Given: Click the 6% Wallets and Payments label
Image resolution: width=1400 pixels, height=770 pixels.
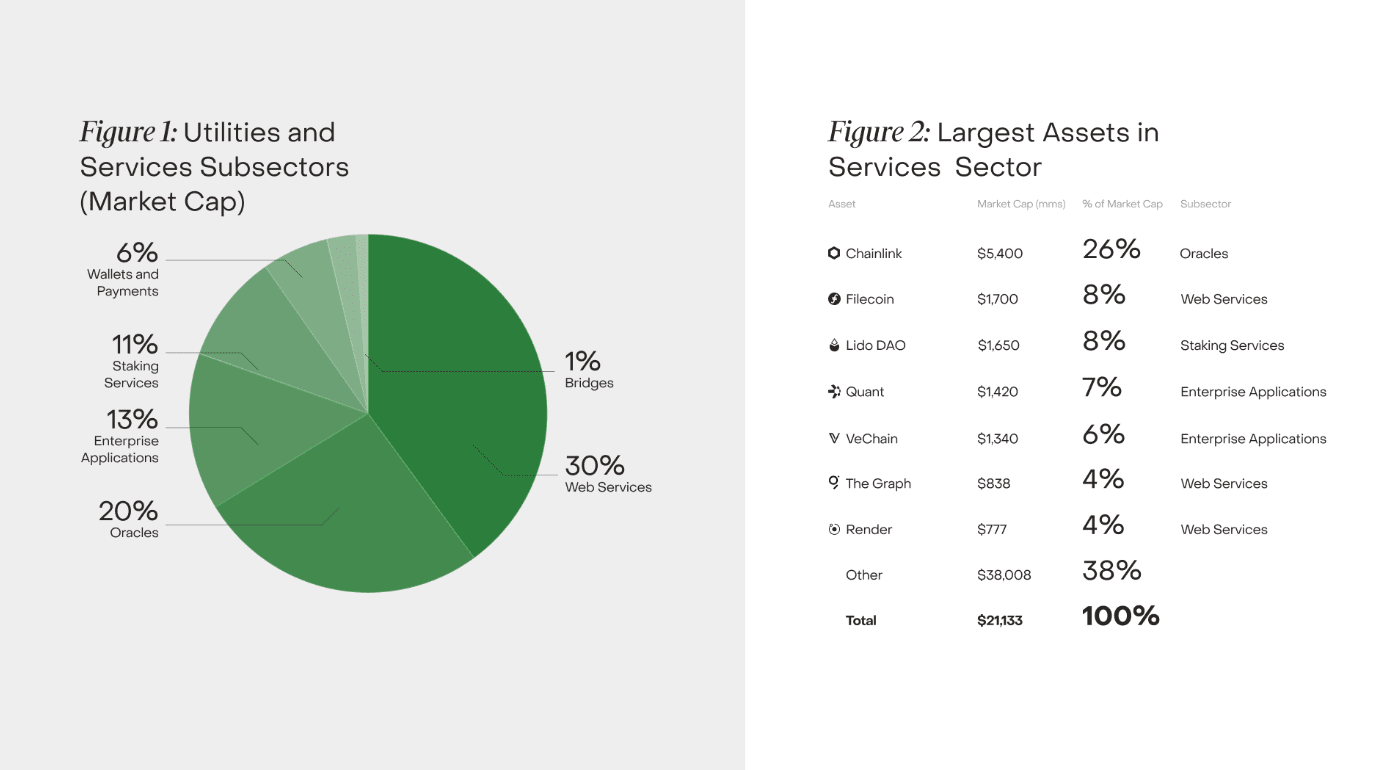Looking at the screenshot, I should [x=126, y=270].
